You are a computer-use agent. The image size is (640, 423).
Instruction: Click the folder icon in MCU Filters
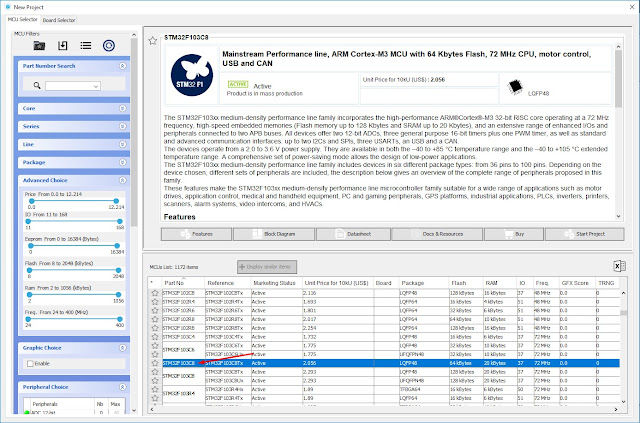tap(39, 45)
